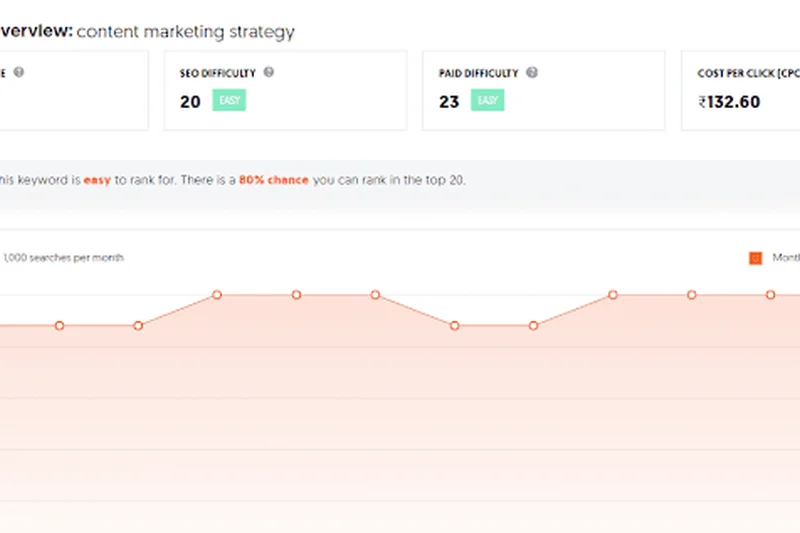
Task: Click the PAID DIFFICULTY card title
Action: pos(479,73)
